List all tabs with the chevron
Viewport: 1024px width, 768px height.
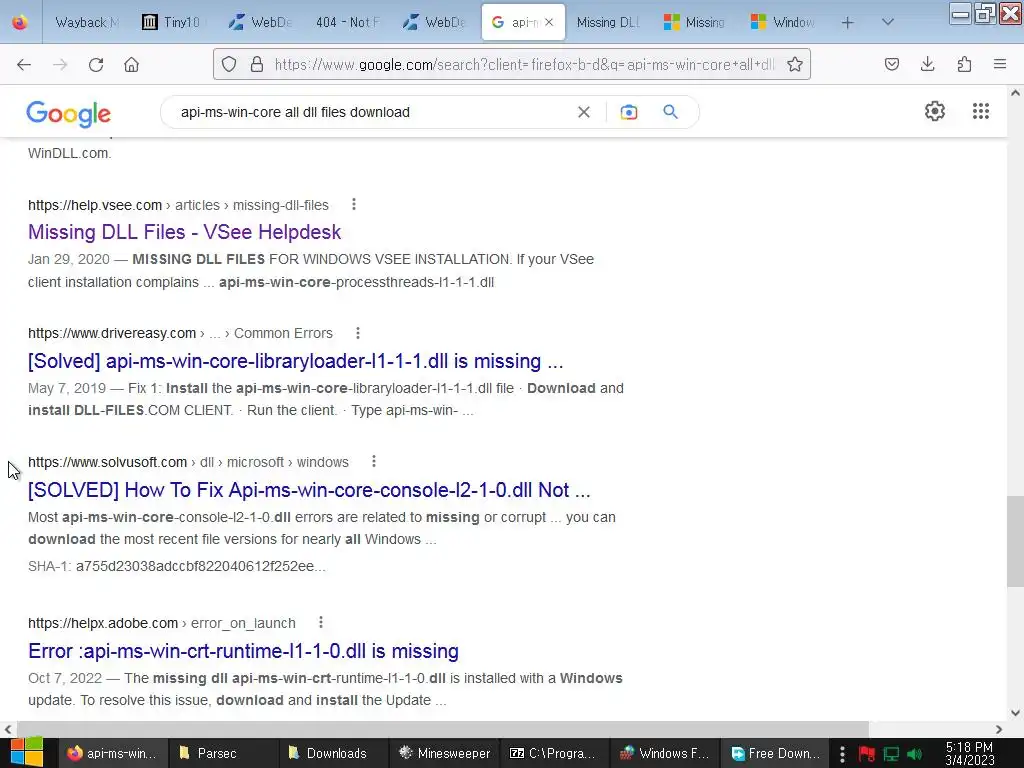[888, 22]
